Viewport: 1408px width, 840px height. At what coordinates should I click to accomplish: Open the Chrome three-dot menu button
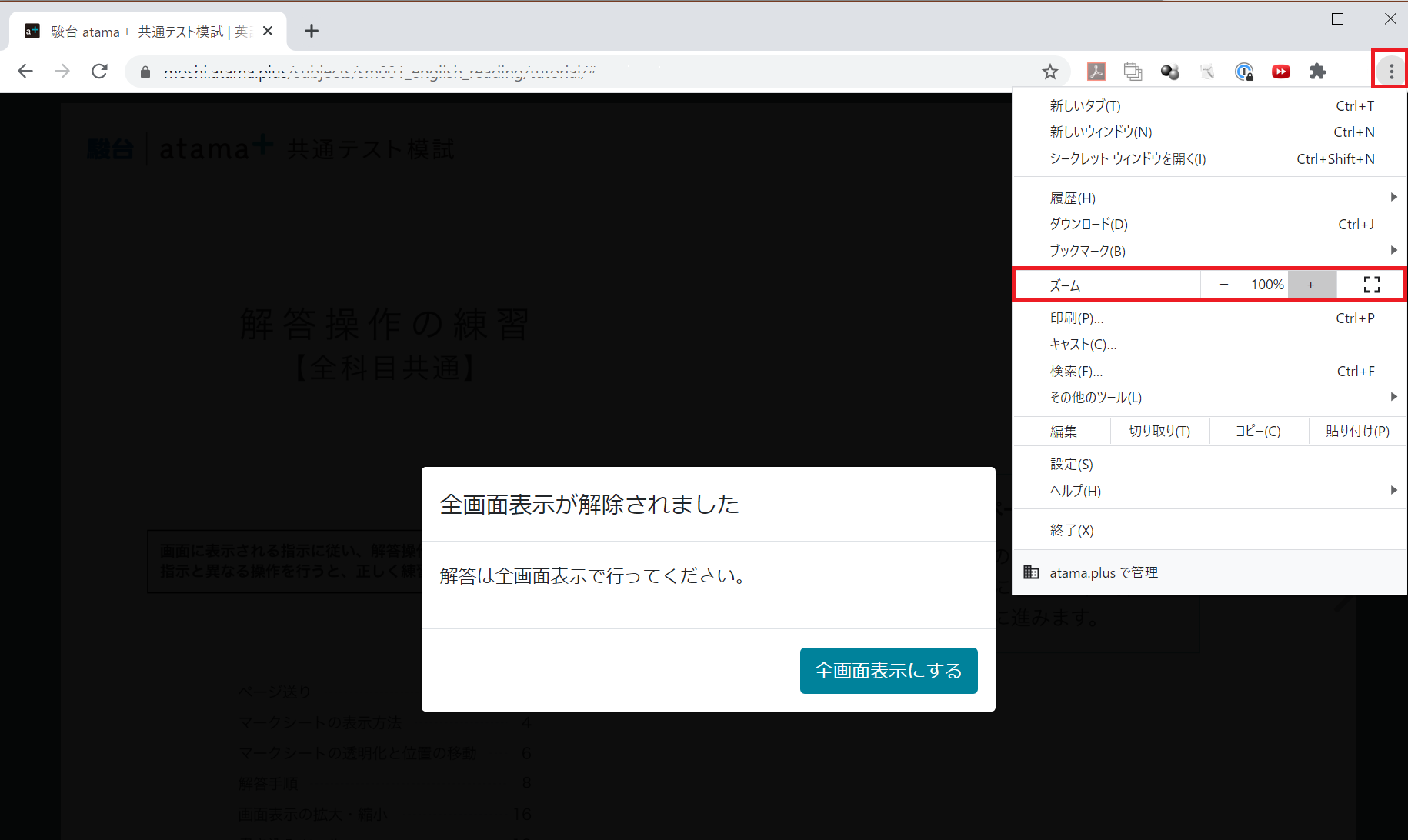[x=1391, y=72]
